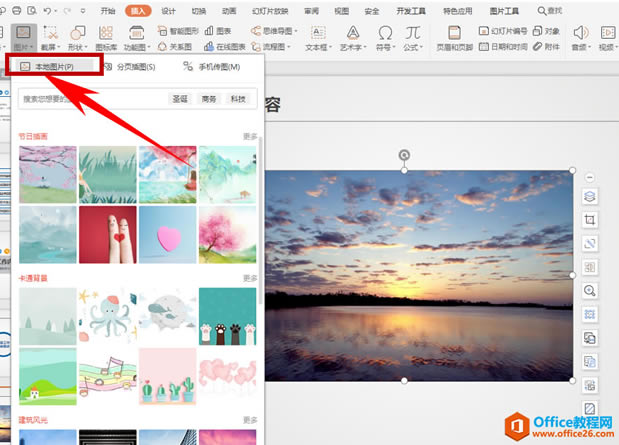Switch to the 设计 tab
619x445 pixels.
point(168,11)
